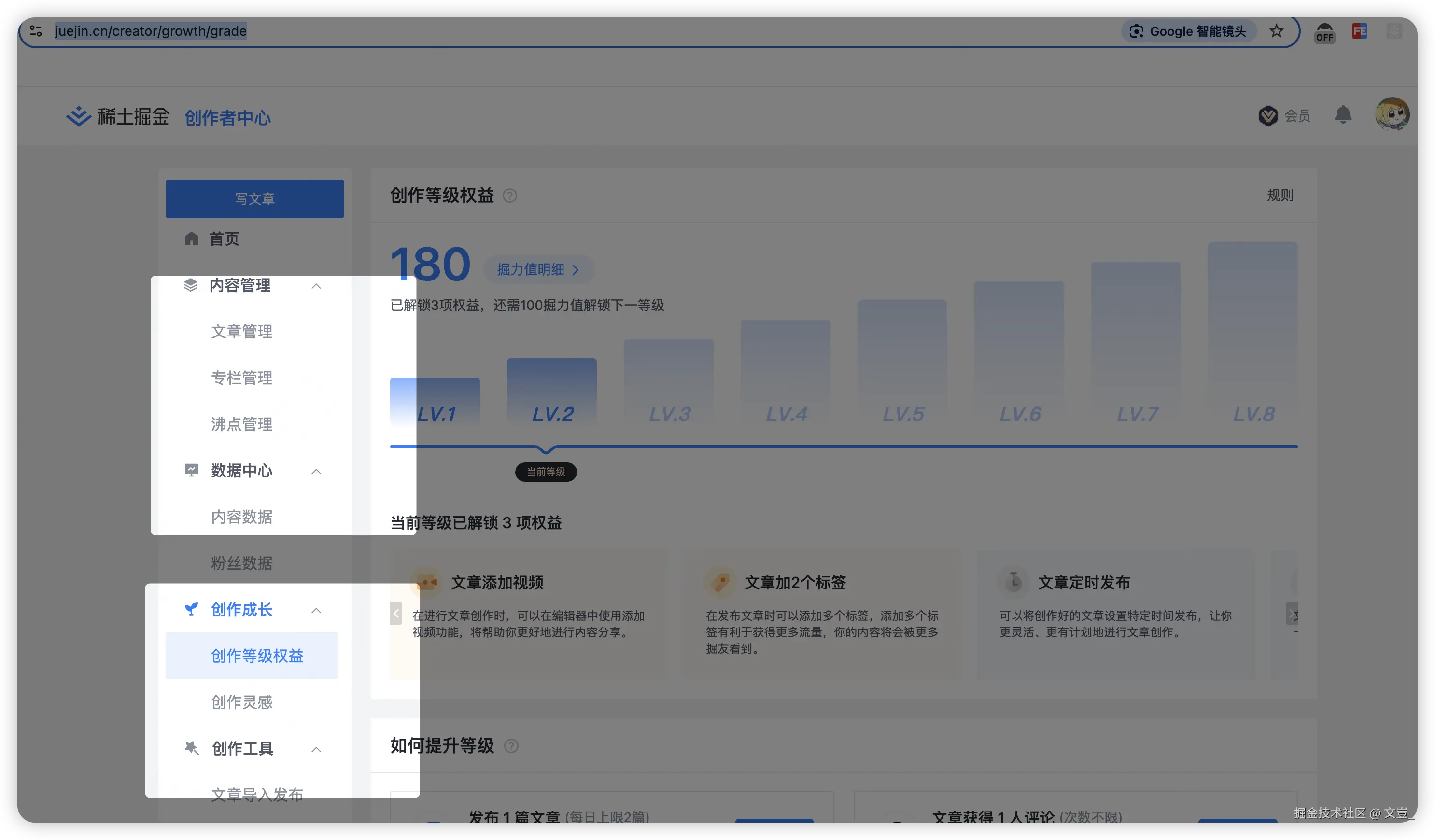The width and height of the screenshot is (1435, 840).
Task: Collapse the 创作成长 menu group
Action: pyautogui.click(x=316, y=611)
